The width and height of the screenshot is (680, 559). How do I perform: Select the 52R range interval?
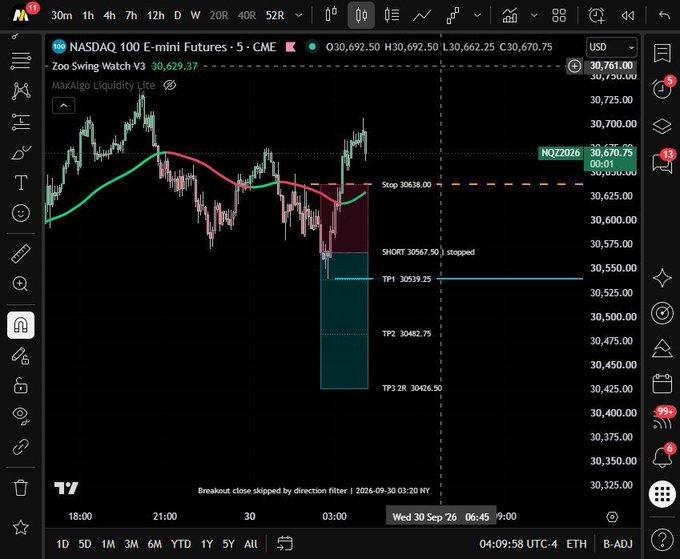pyautogui.click(x=275, y=16)
